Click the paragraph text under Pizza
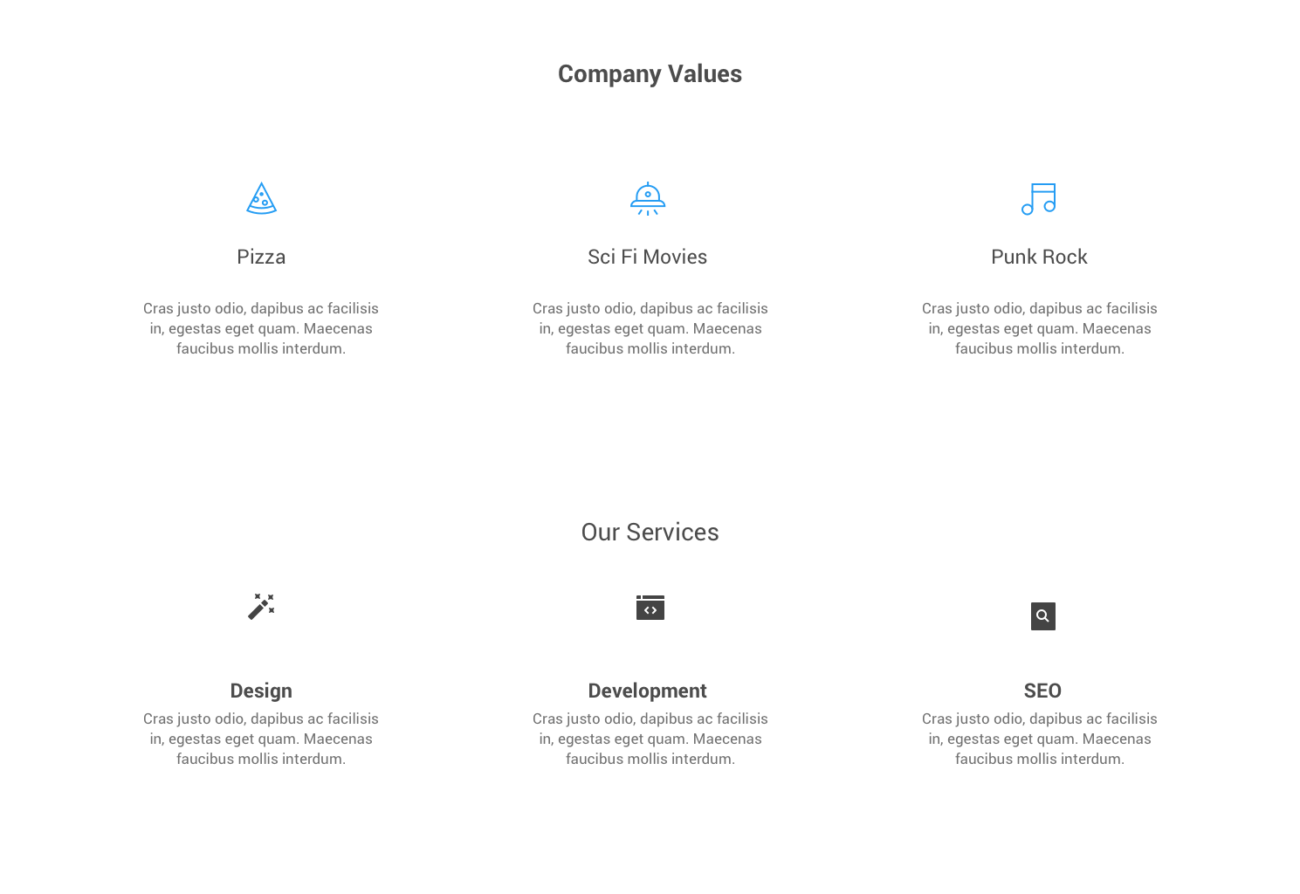 pos(261,328)
